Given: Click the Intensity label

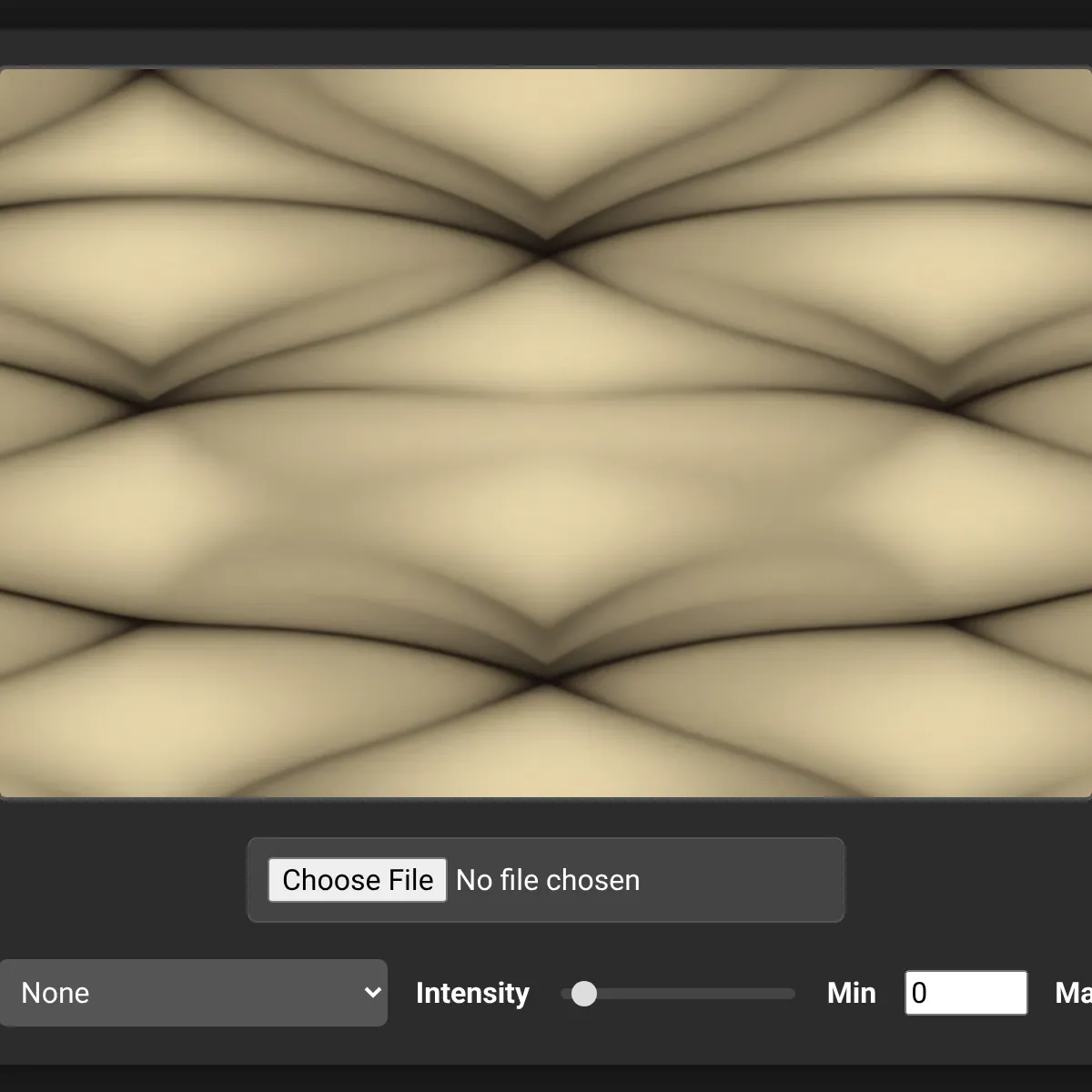Looking at the screenshot, I should click(x=472, y=993).
